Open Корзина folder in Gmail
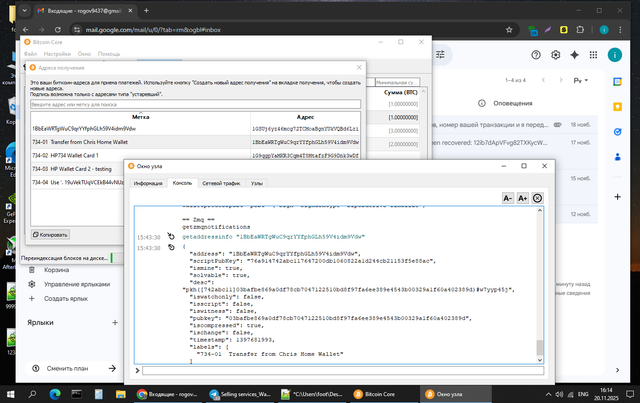Screen dimensions: 640x403 click(x=56, y=270)
